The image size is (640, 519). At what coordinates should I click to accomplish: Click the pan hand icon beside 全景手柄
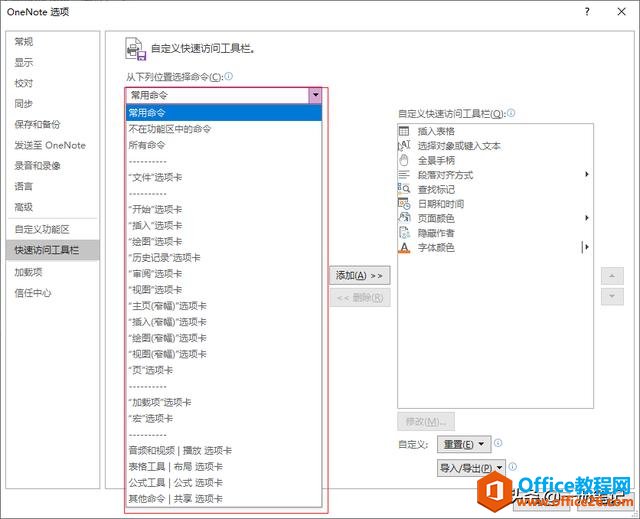pos(404,160)
